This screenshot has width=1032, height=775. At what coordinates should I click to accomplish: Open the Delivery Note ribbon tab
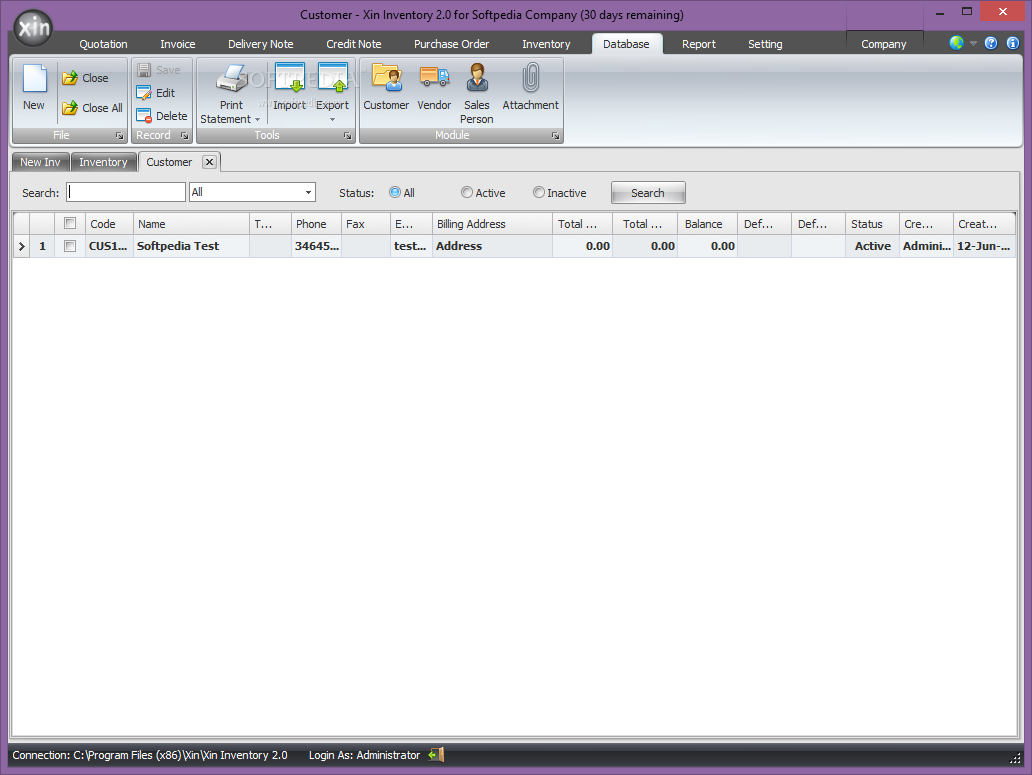(261, 44)
